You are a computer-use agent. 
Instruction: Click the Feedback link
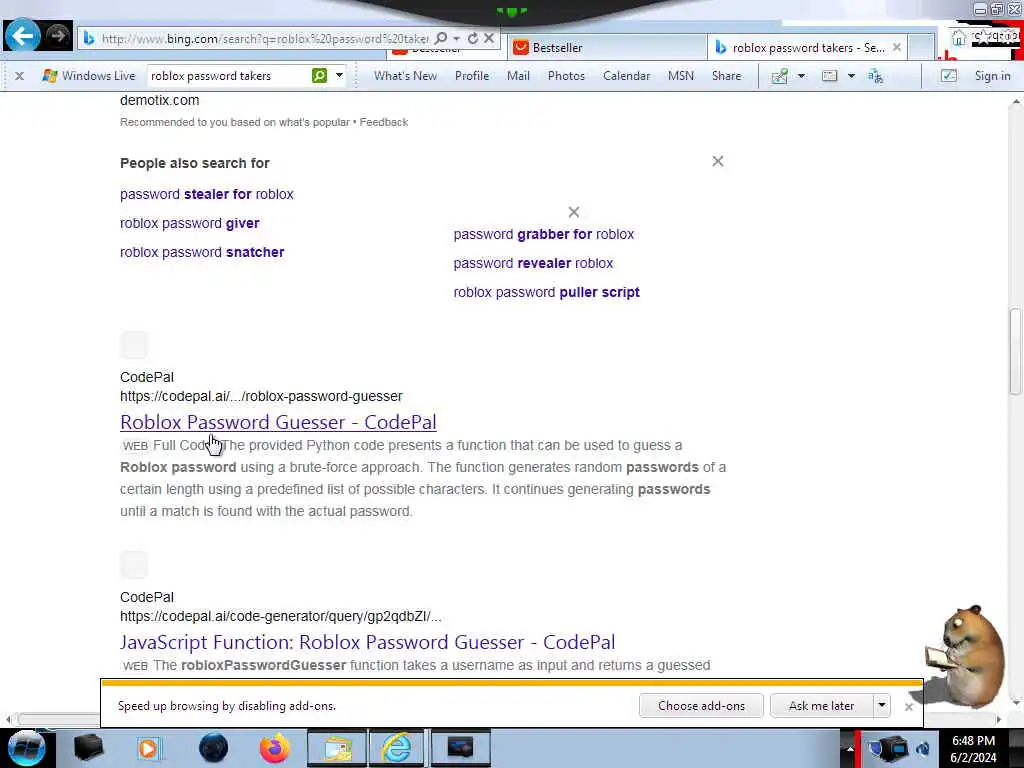click(384, 122)
